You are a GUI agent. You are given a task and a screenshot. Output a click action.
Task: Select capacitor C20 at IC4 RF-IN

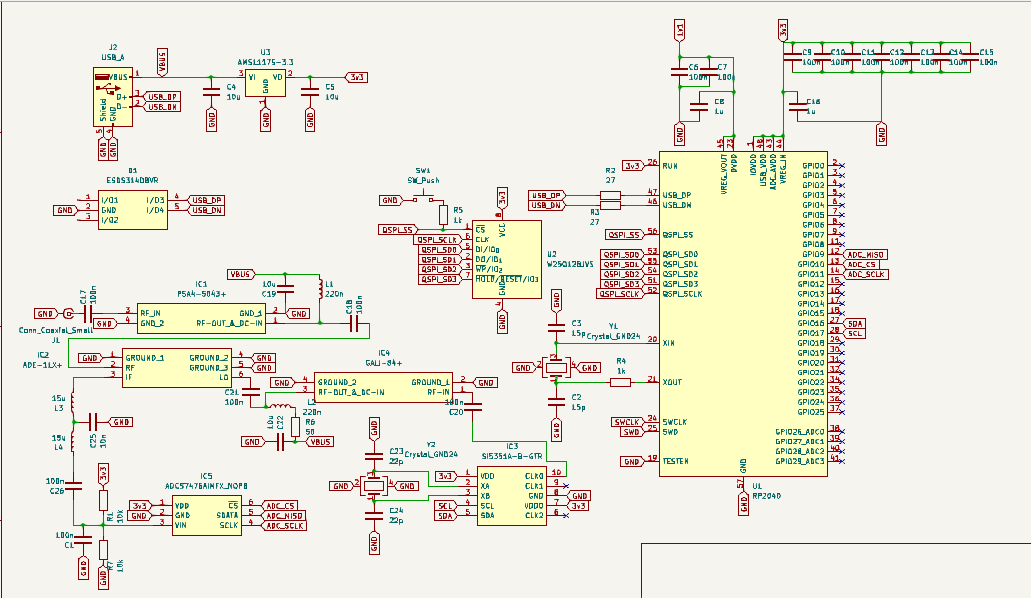coord(472,407)
